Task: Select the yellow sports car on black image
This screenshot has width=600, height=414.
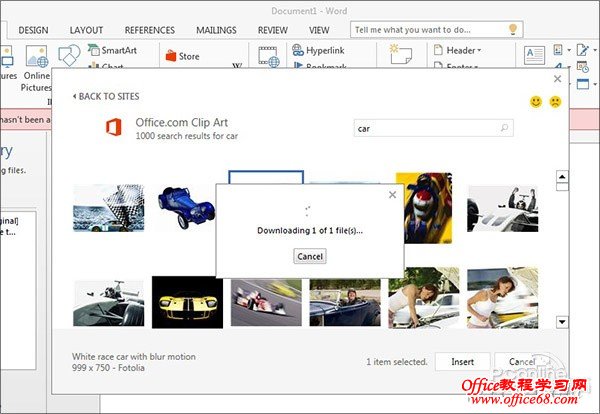Action: 188,302
